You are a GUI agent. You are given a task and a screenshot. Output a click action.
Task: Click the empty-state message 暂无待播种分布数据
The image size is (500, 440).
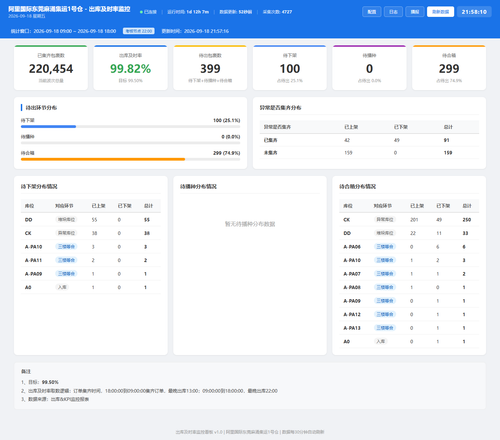pos(250,224)
